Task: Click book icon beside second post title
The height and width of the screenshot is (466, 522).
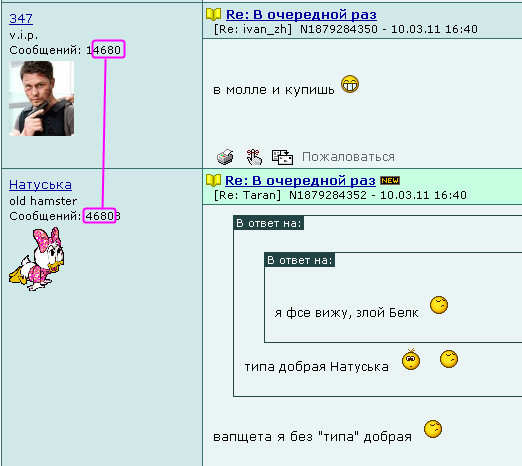Action: pos(213,180)
